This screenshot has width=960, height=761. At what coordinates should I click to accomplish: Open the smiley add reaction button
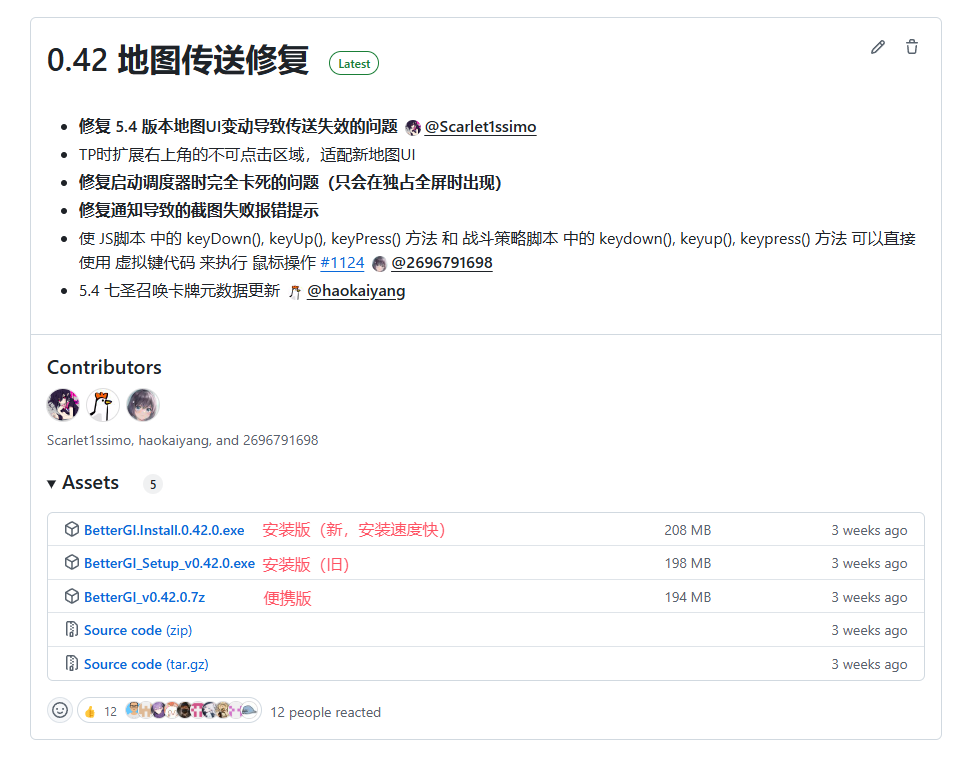pyautogui.click(x=60, y=710)
